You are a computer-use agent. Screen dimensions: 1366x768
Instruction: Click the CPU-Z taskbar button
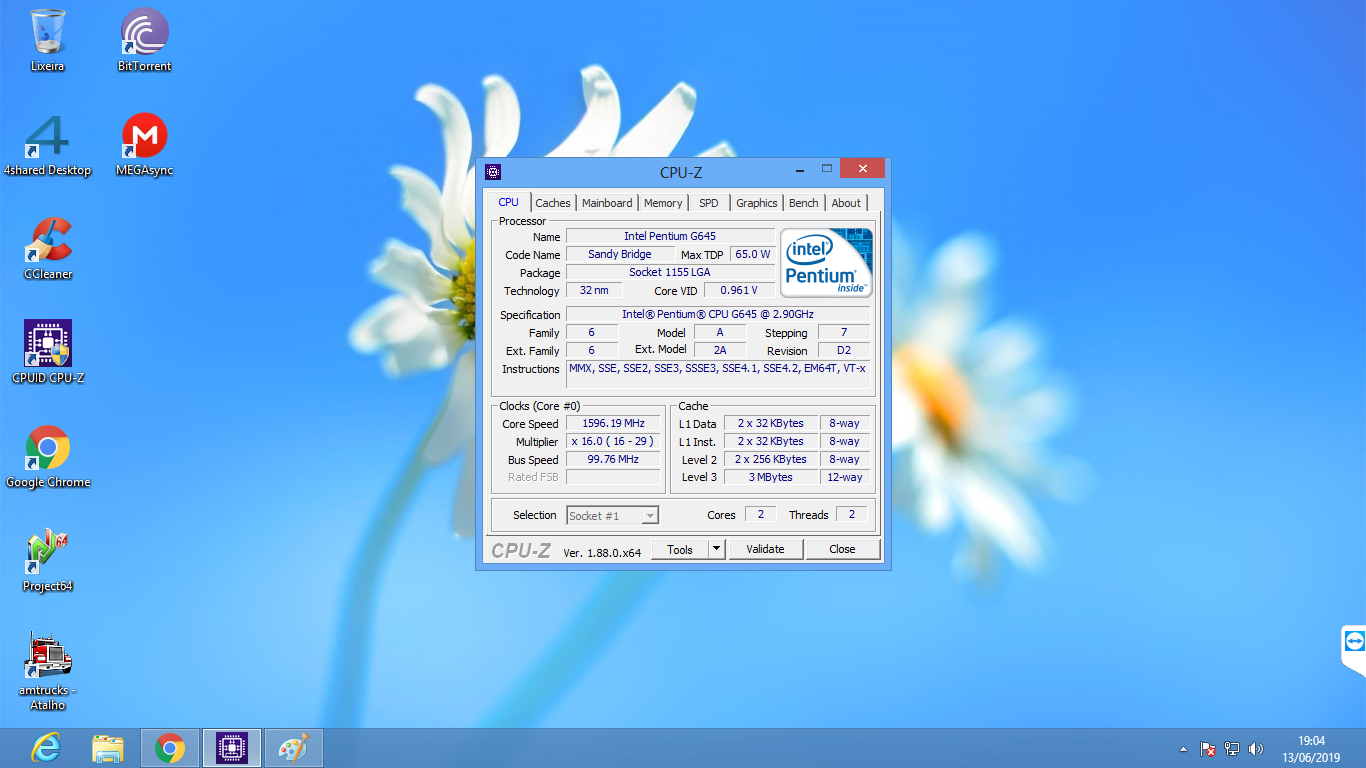(x=232, y=748)
